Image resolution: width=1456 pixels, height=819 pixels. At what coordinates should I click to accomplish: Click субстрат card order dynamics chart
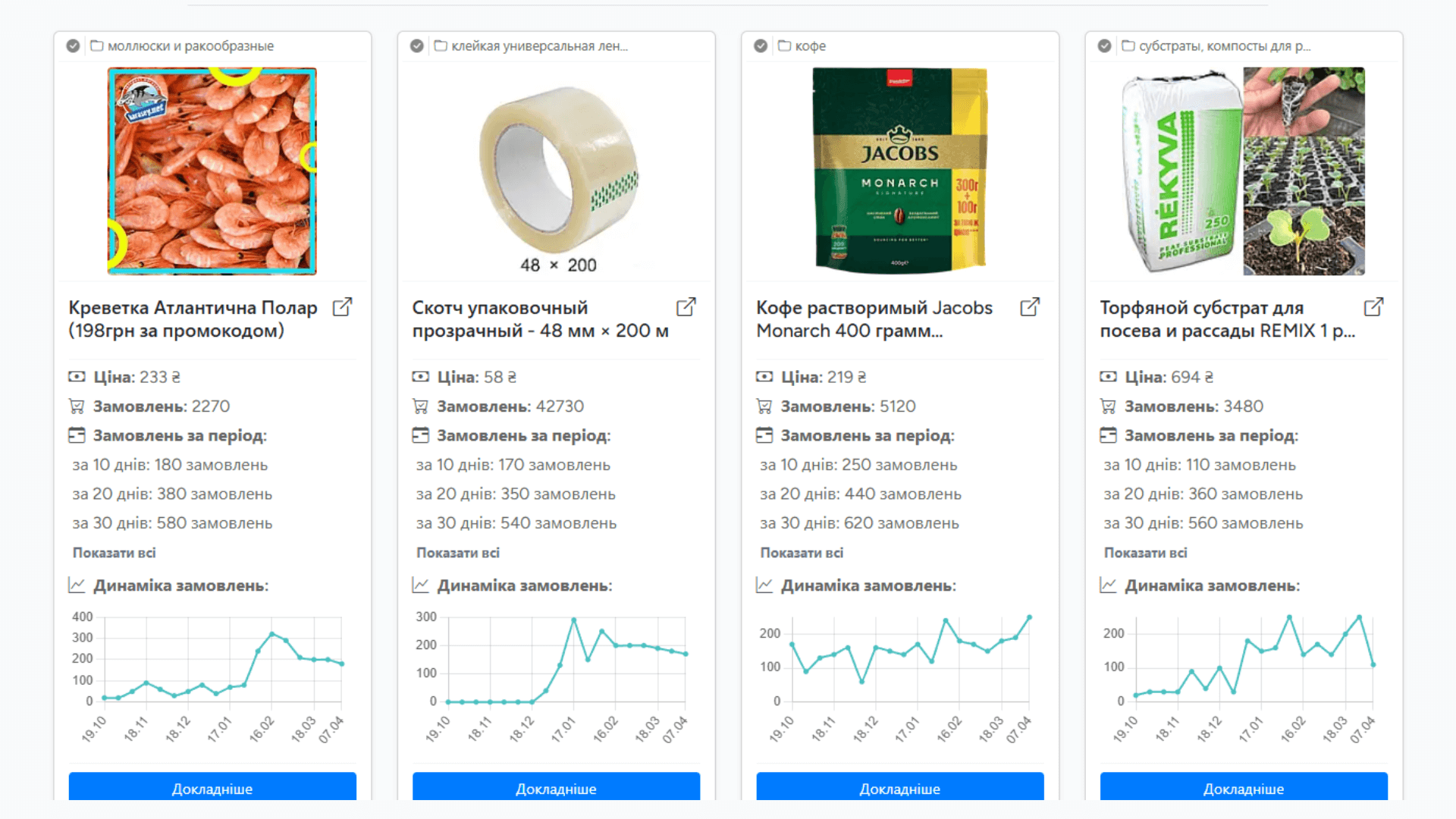pyautogui.click(x=1244, y=677)
